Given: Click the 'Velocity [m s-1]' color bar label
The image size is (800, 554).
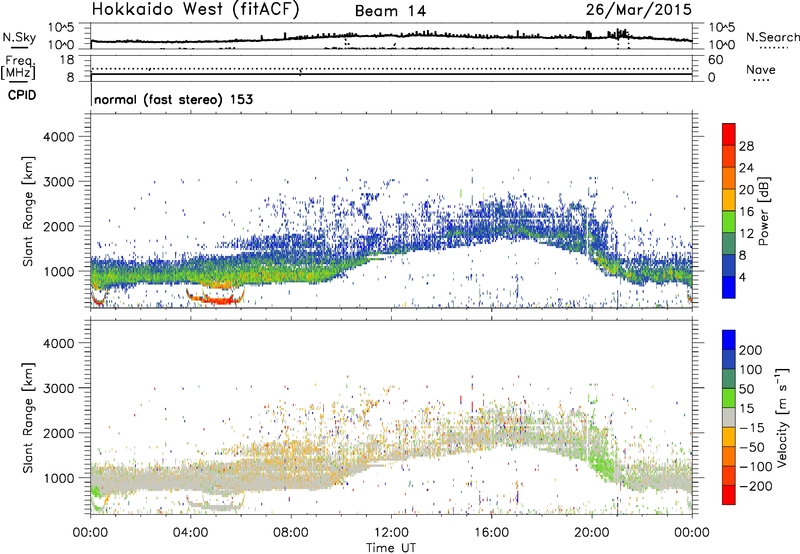Looking at the screenshot, I should [x=782, y=417].
